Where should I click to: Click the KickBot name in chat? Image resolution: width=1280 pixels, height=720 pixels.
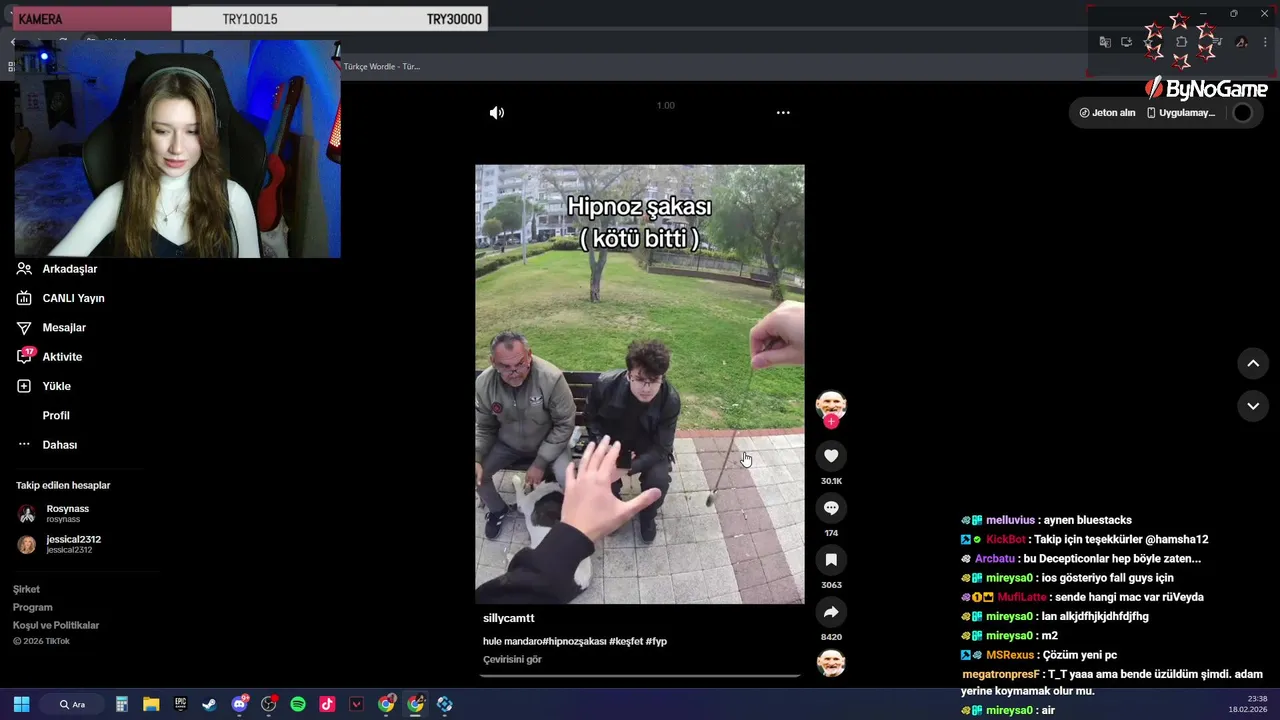[1006, 540]
